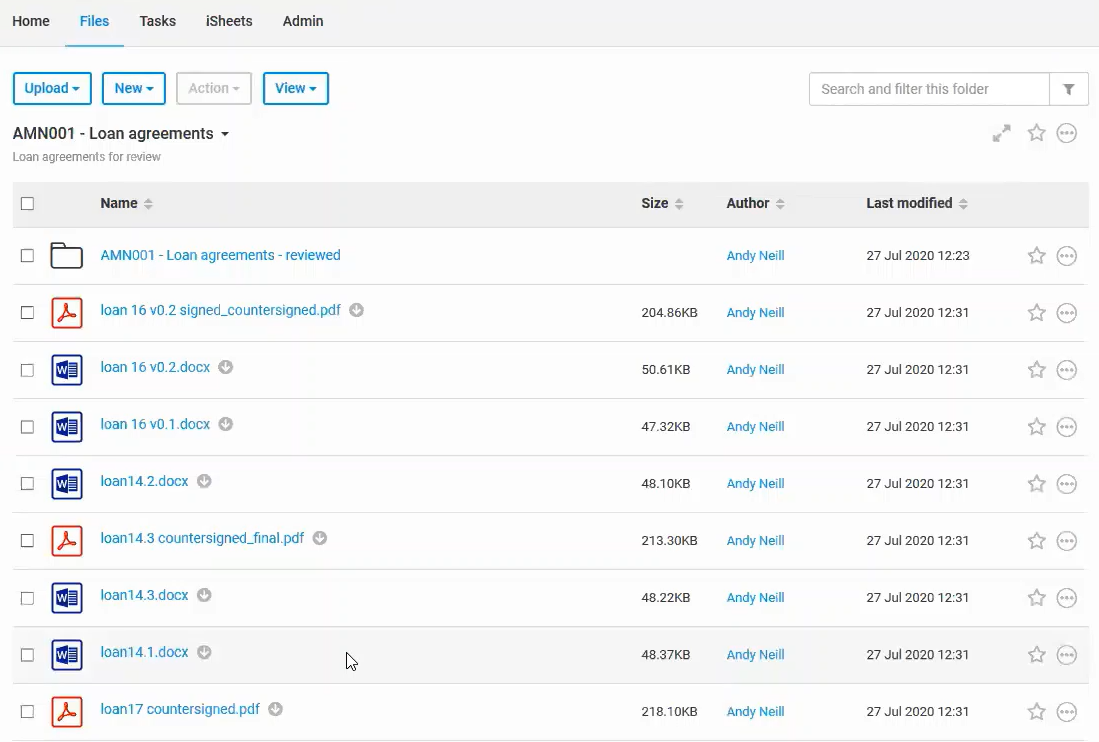Favorite the AMN001 folder using the header star
This screenshot has height=742, width=1099.
click(x=1037, y=133)
